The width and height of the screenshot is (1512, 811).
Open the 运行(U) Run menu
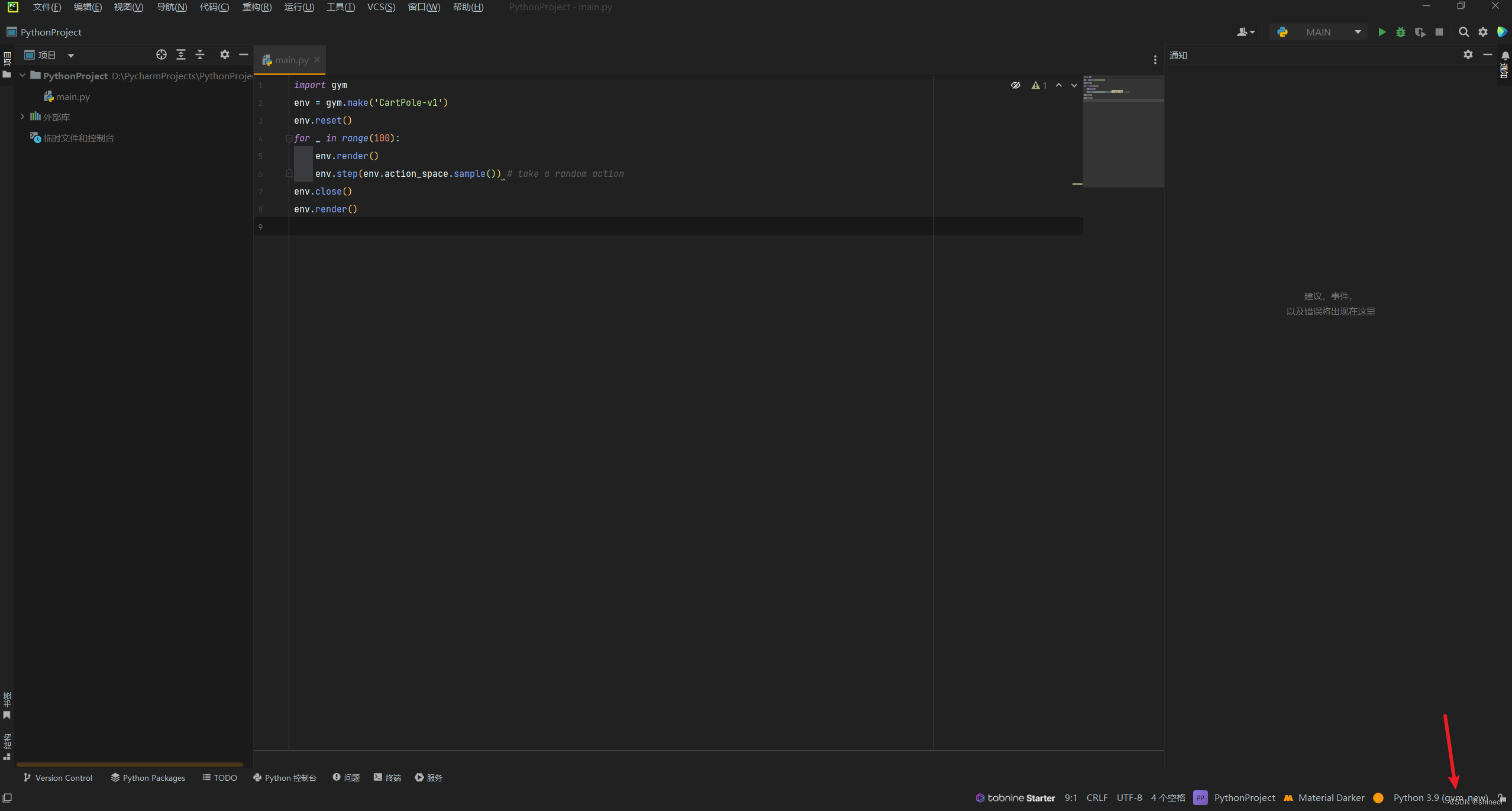click(x=299, y=7)
